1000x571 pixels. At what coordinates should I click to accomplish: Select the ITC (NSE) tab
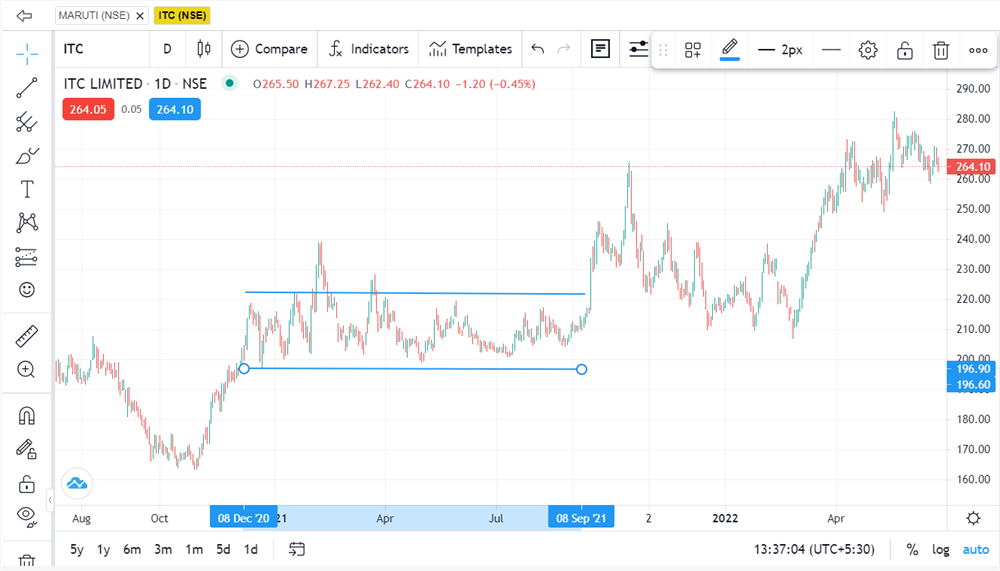[x=182, y=15]
